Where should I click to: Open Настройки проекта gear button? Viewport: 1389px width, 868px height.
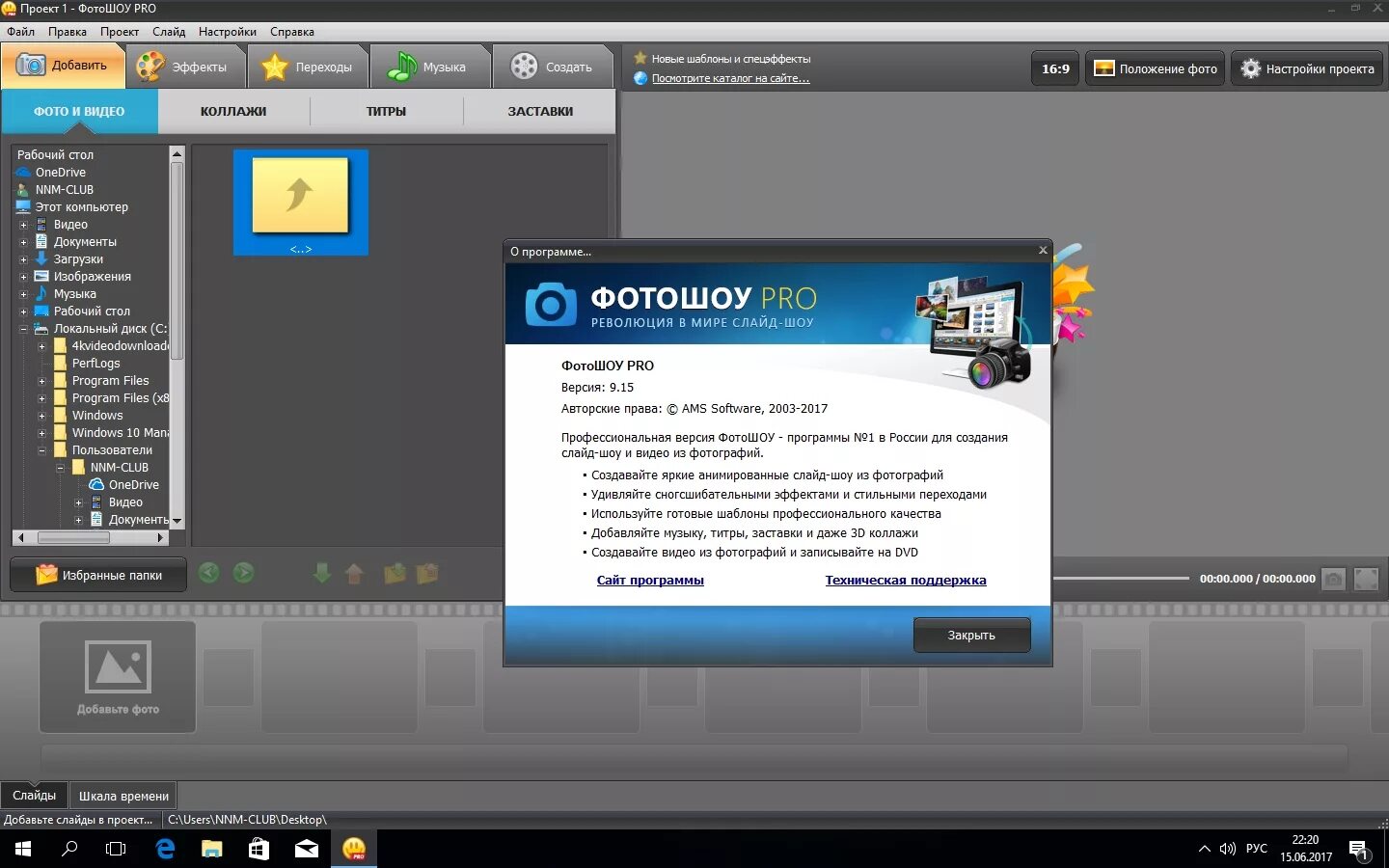click(1307, 68)
